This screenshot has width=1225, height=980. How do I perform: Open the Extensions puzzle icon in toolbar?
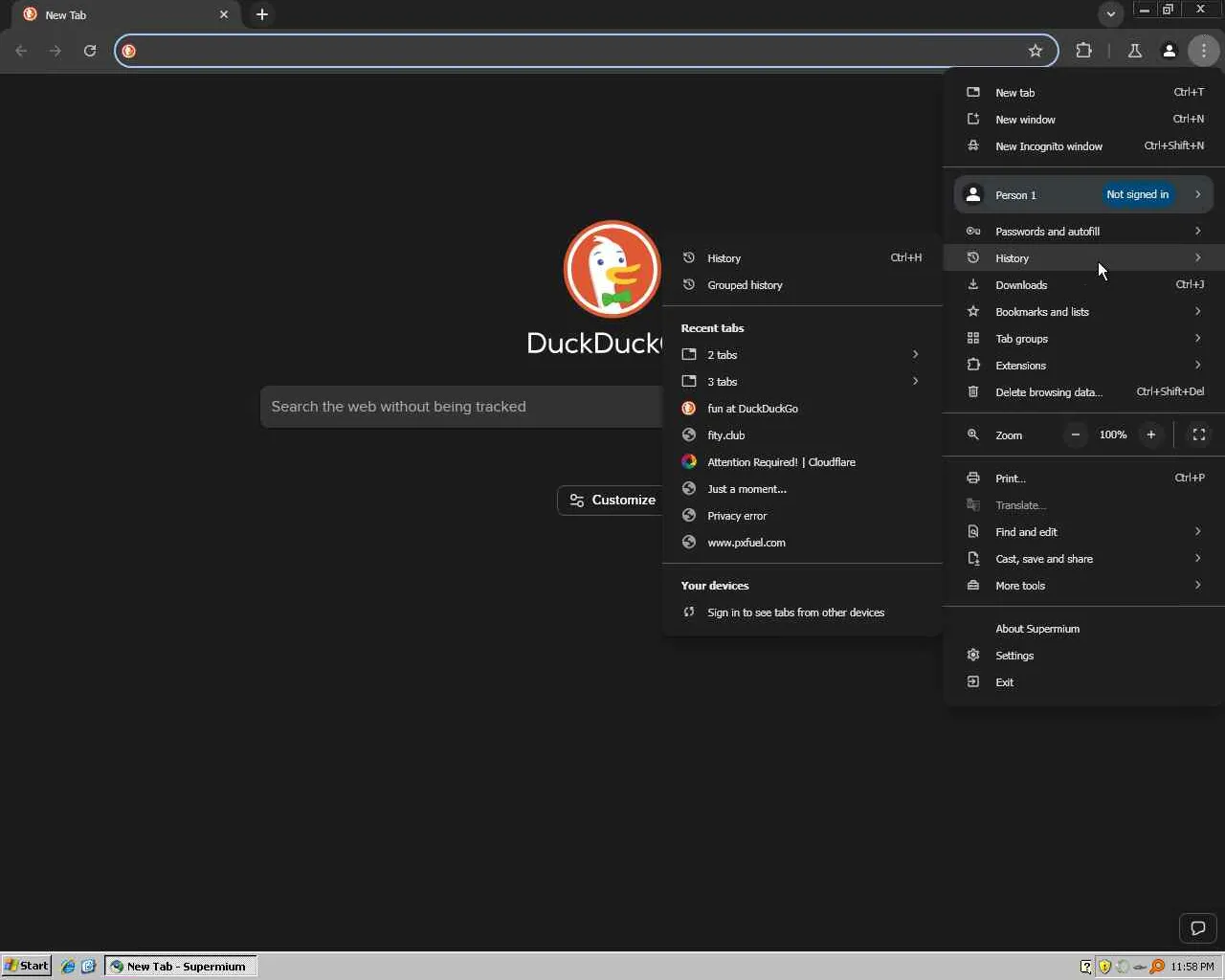1083,51
